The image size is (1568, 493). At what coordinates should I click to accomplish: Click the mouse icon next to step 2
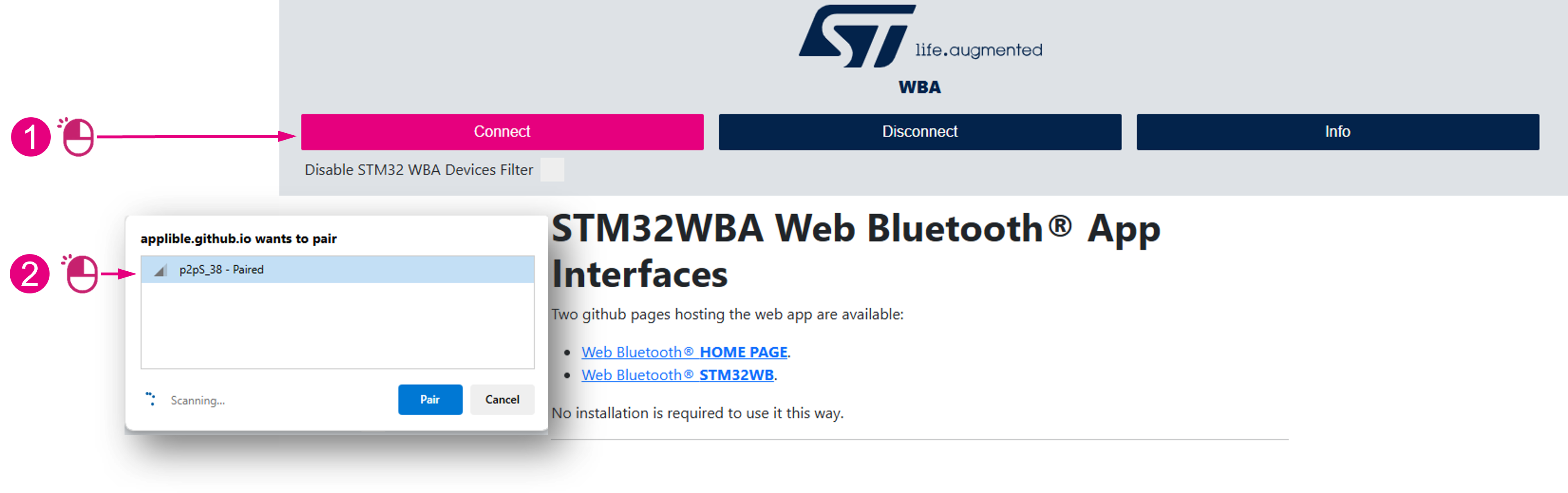point(80,273)
